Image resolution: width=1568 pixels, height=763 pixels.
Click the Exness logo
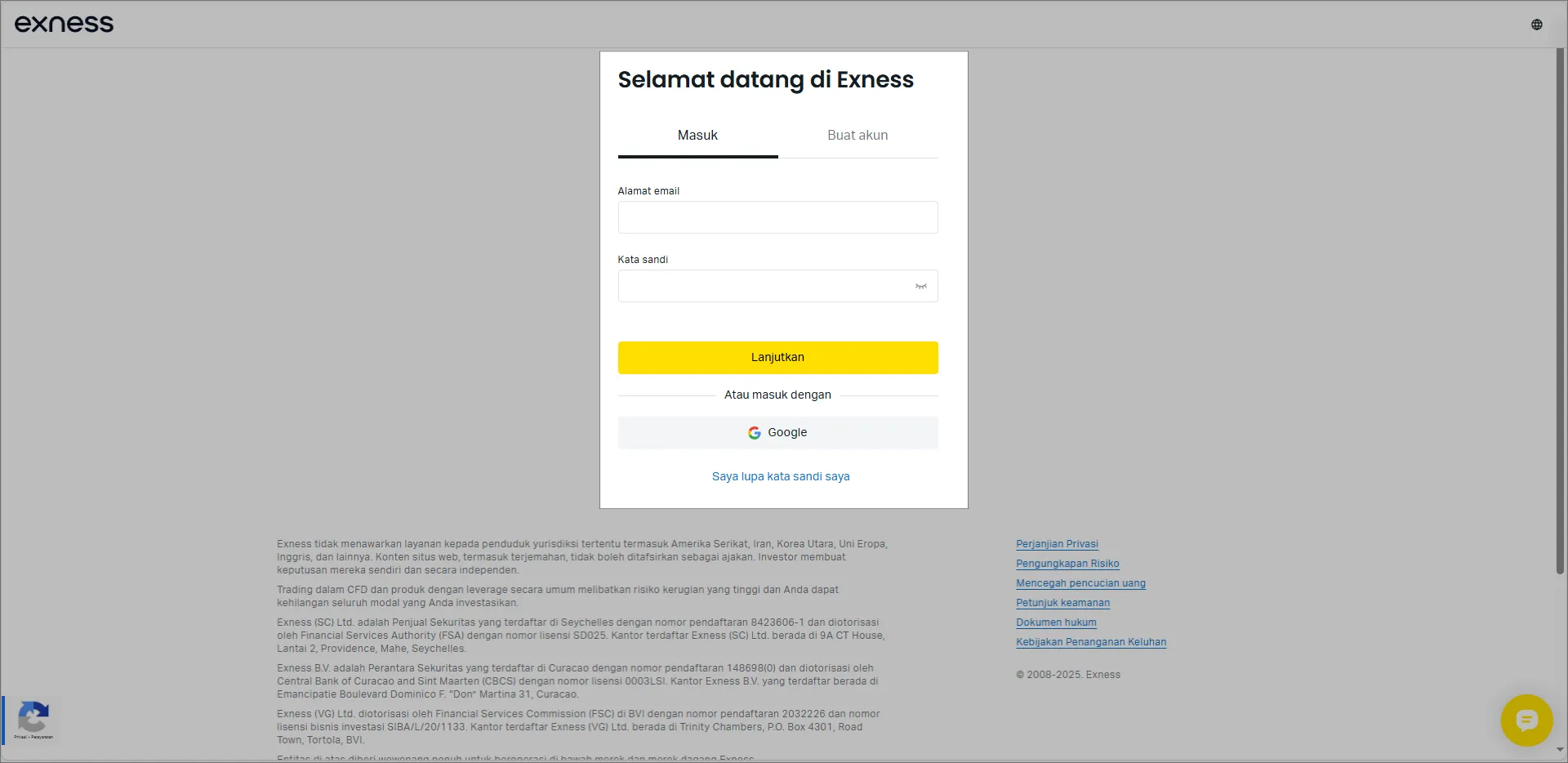point(64,24)
